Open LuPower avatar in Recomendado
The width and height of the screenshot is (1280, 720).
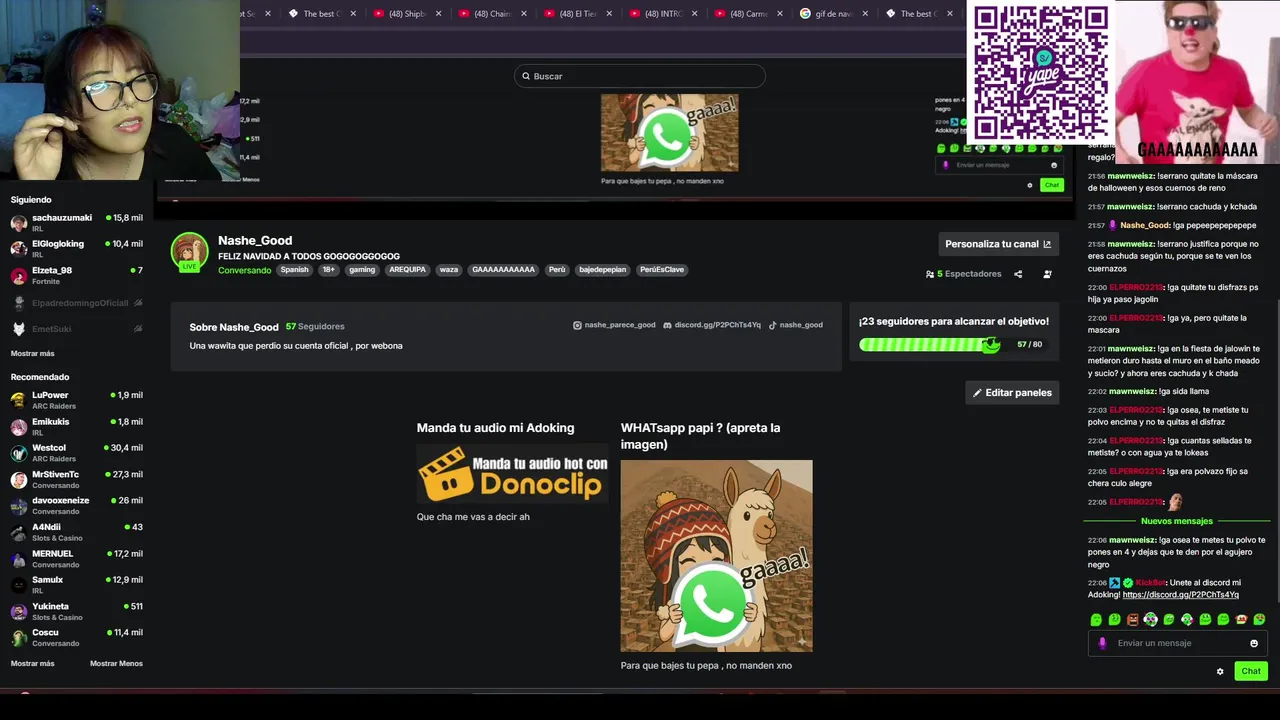(19, 400)
